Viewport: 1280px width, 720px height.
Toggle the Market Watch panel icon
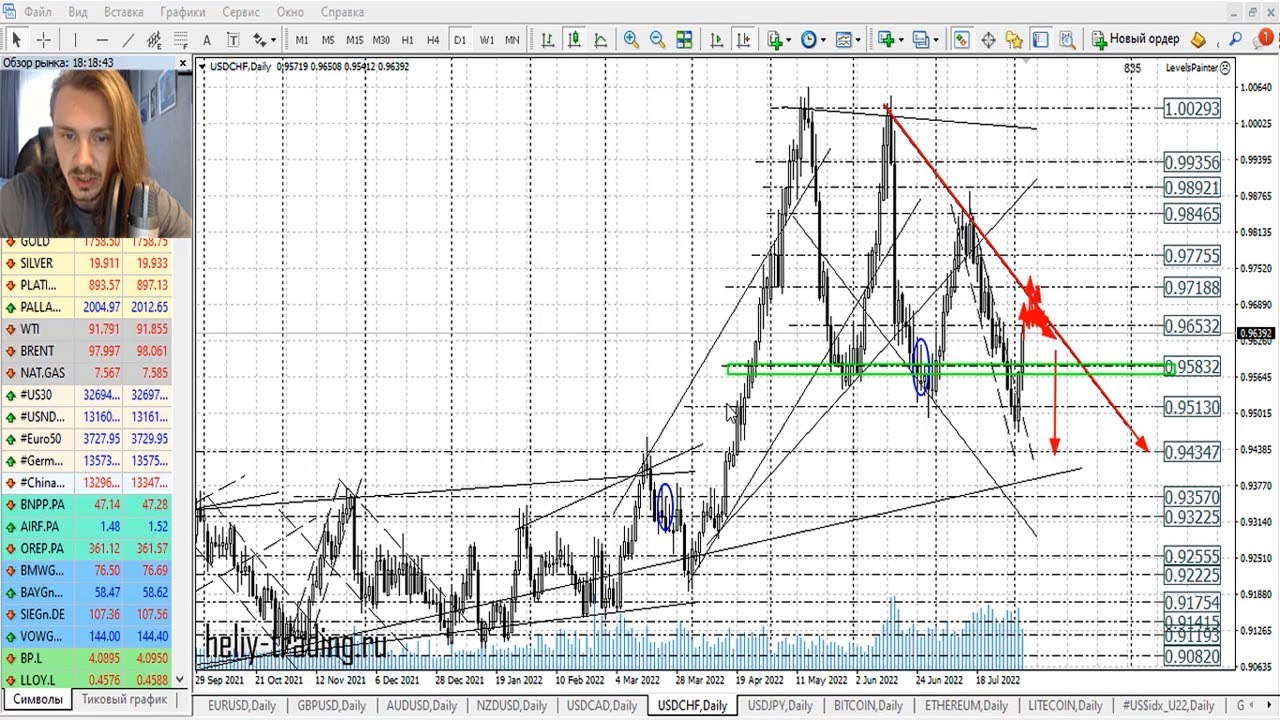pyautogui.click(x=961, y=40)
